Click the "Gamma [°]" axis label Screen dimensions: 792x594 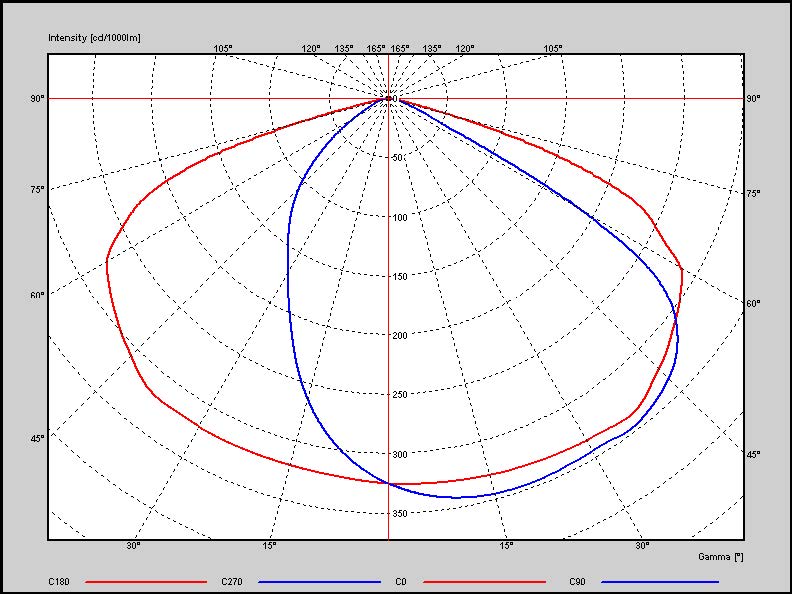[721, 557]
